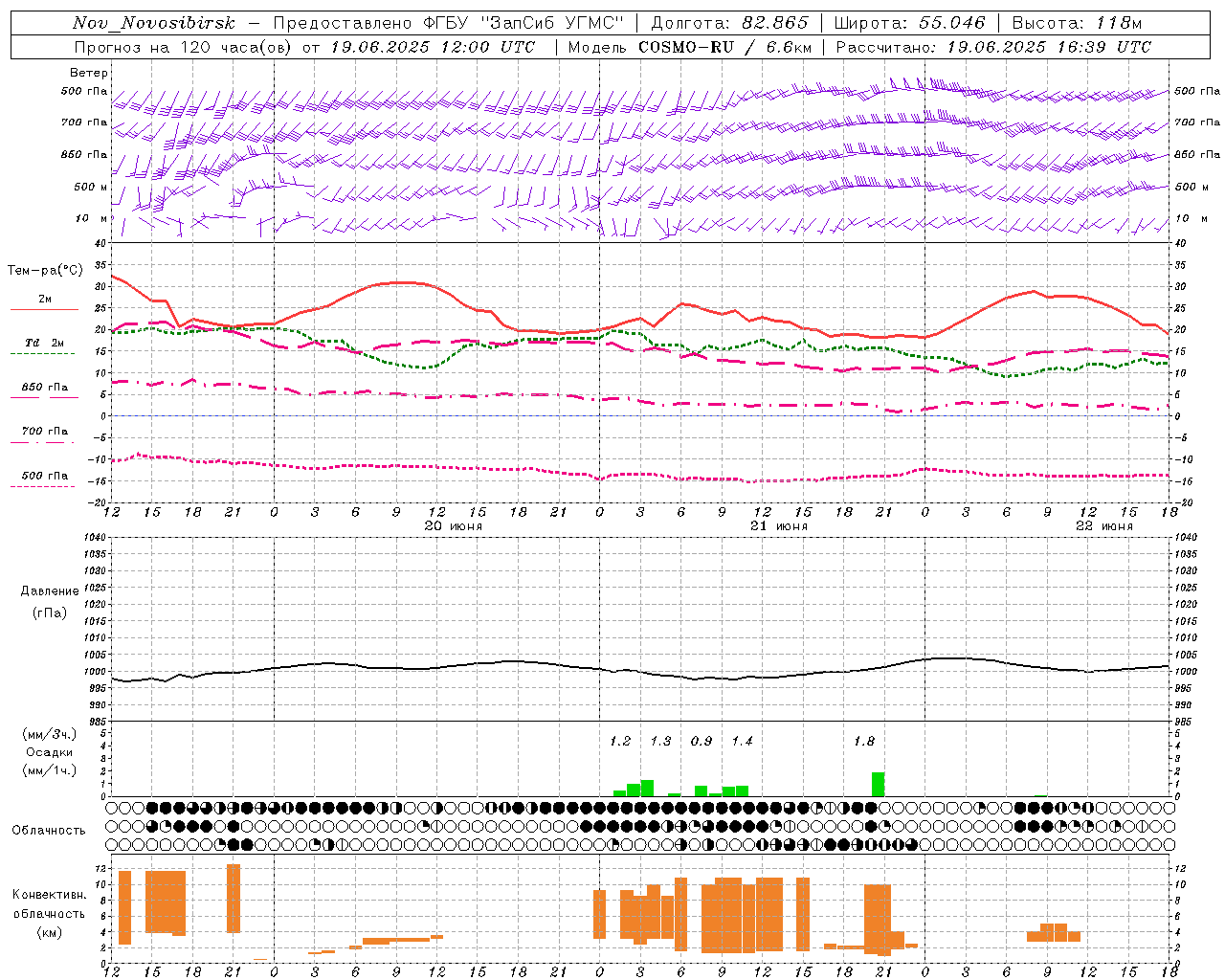Click the 'Тем-ра(°C)' temperature label
The height and width of the screenshot is (980, 1225).
pyautogui.click(x=45, y=271)
